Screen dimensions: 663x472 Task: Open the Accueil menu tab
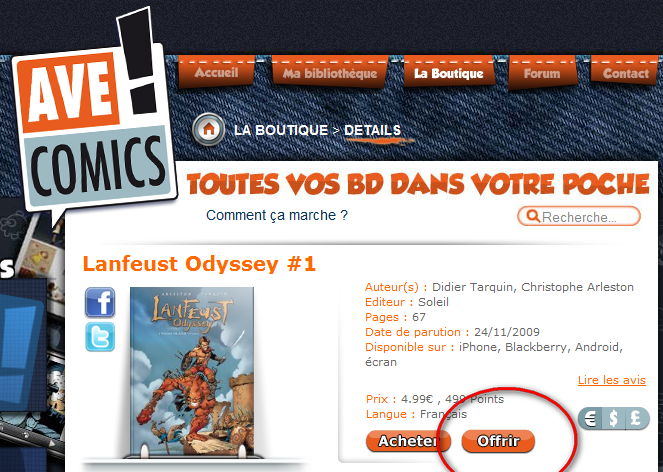[x=216, y=72]
